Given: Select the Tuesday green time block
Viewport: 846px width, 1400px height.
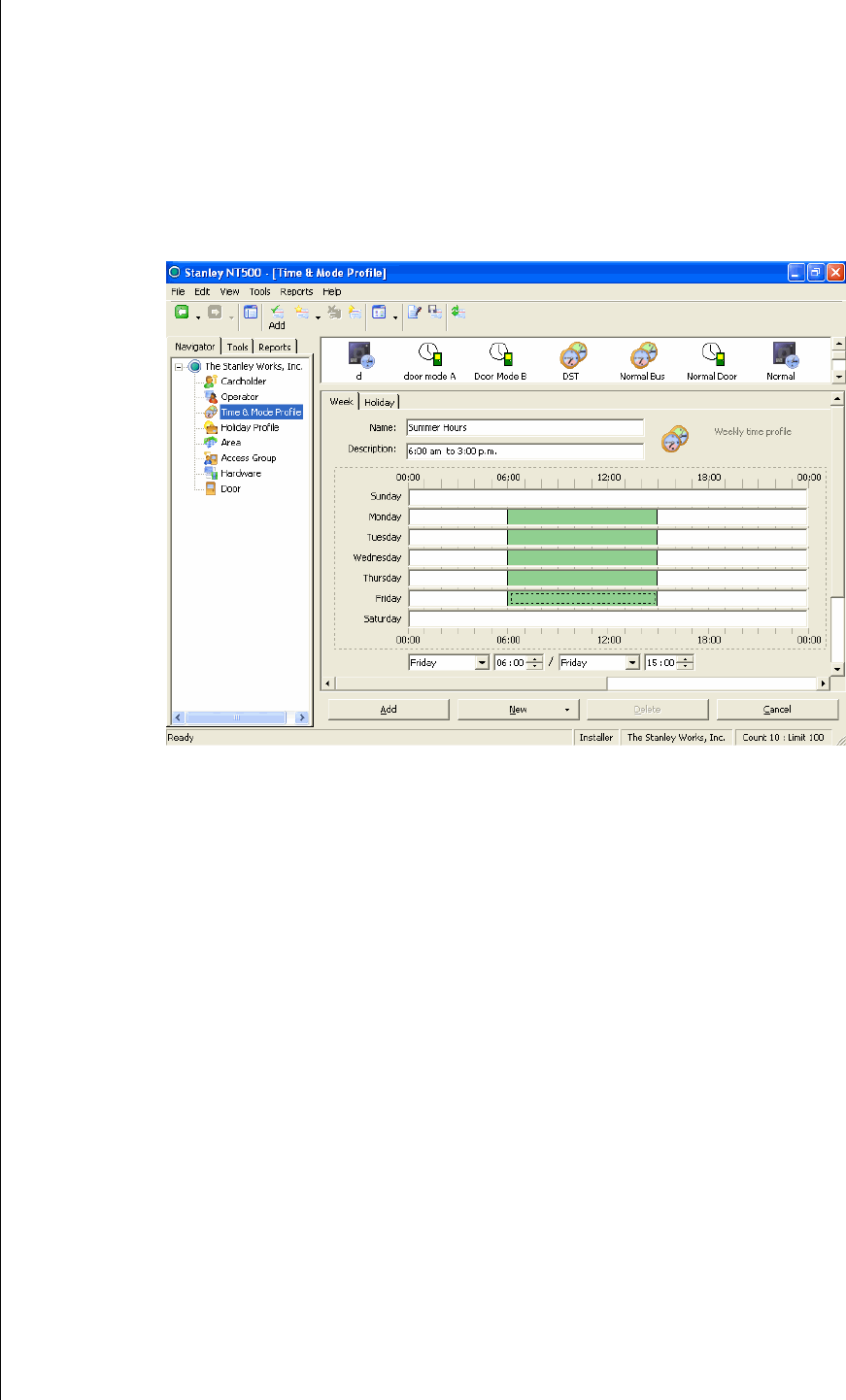Looking at the screenshot, I should 583,537.
